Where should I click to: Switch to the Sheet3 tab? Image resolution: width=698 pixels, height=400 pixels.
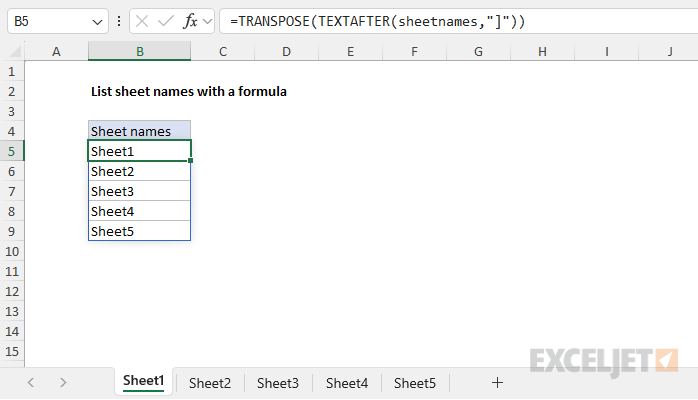(x=278, y=383)
